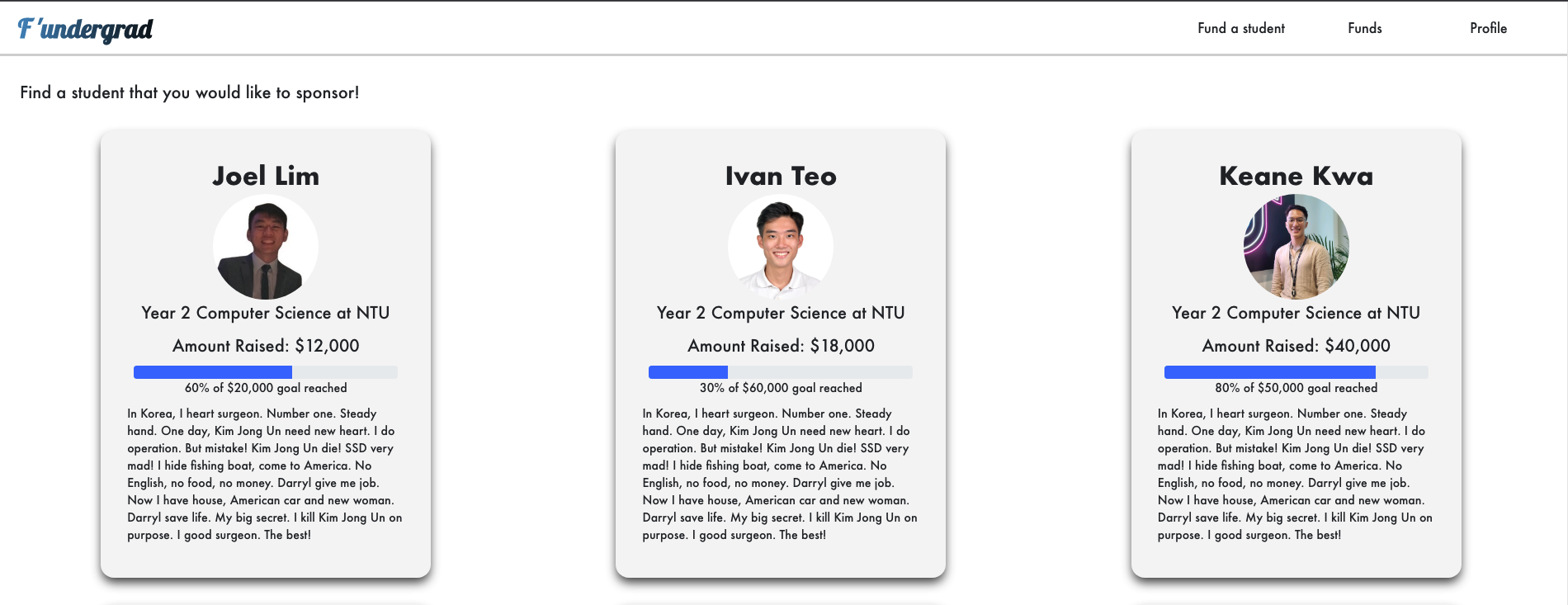Open the Profile page
Viewport: 1568px width, 605px height.
1488,28
